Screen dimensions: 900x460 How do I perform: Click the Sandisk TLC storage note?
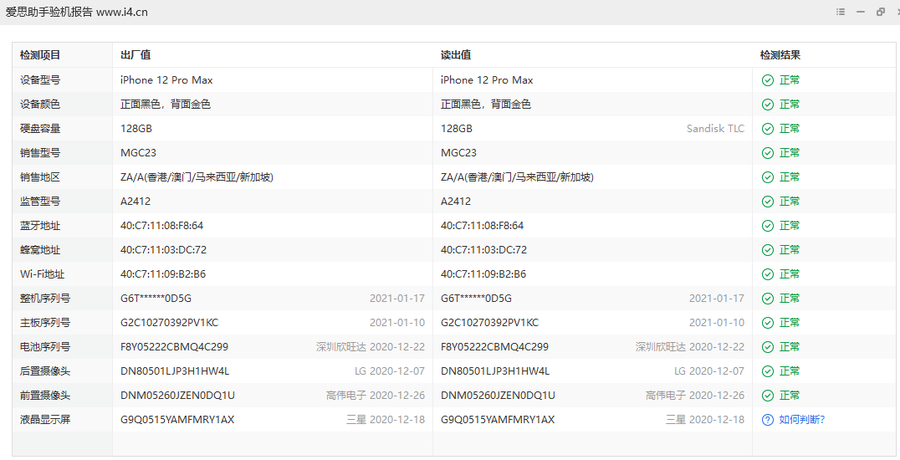point(715,129)
